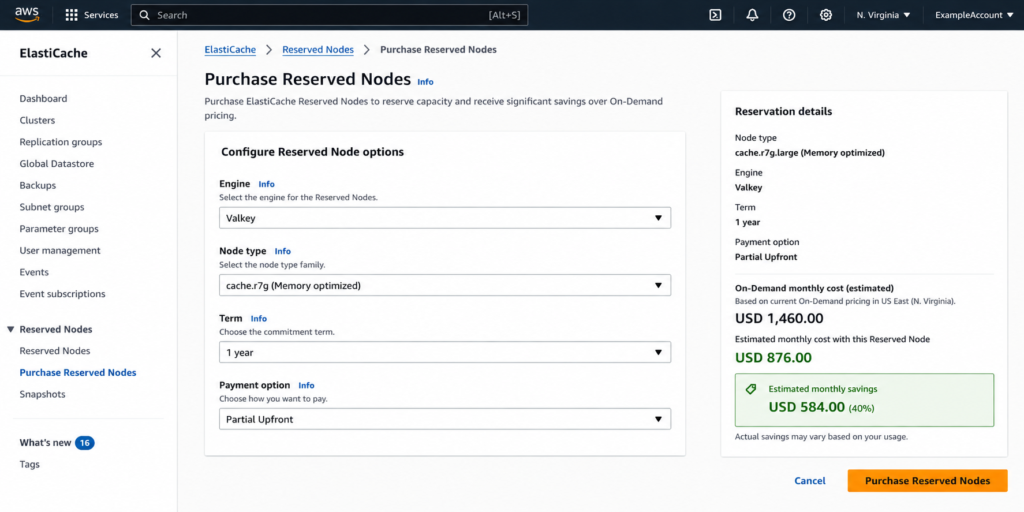Open the N. Virginia region selector
Viewport: 1024px width, 512px height.
click(x=883, y=15)
